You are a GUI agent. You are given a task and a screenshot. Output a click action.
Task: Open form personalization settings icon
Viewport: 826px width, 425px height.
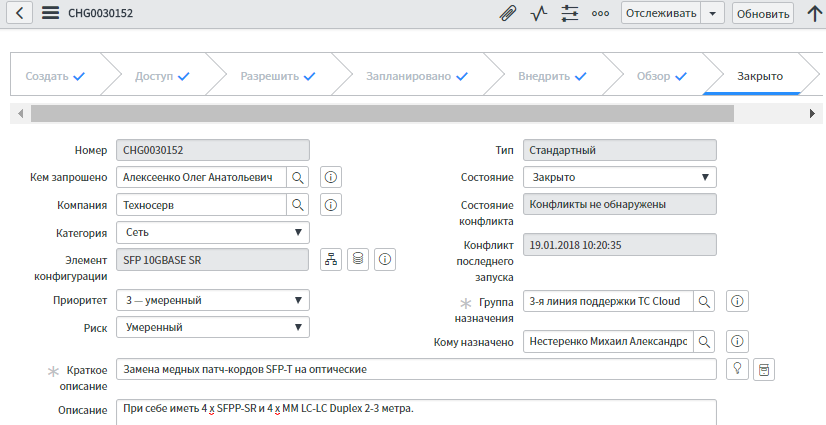pyautogui.click(x=570, y=13)
